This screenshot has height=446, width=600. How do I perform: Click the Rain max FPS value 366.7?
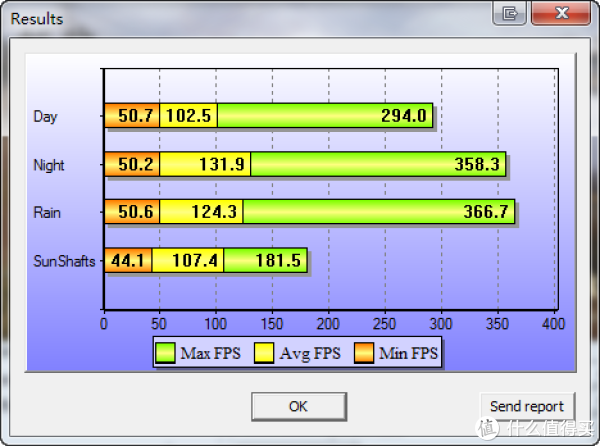pyautogui.click(x=486, y=212)
